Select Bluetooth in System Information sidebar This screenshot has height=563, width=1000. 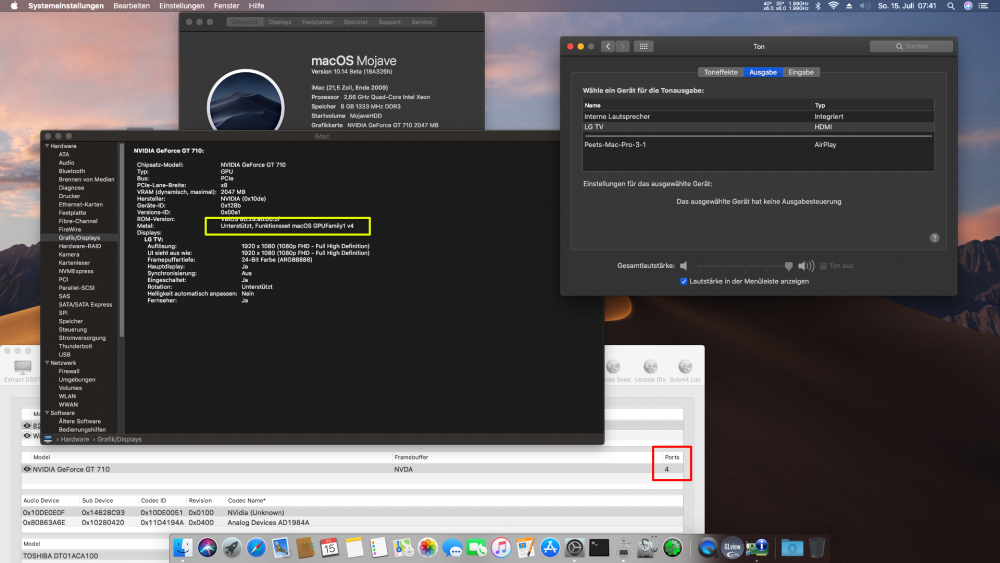(x=72, y=171)
